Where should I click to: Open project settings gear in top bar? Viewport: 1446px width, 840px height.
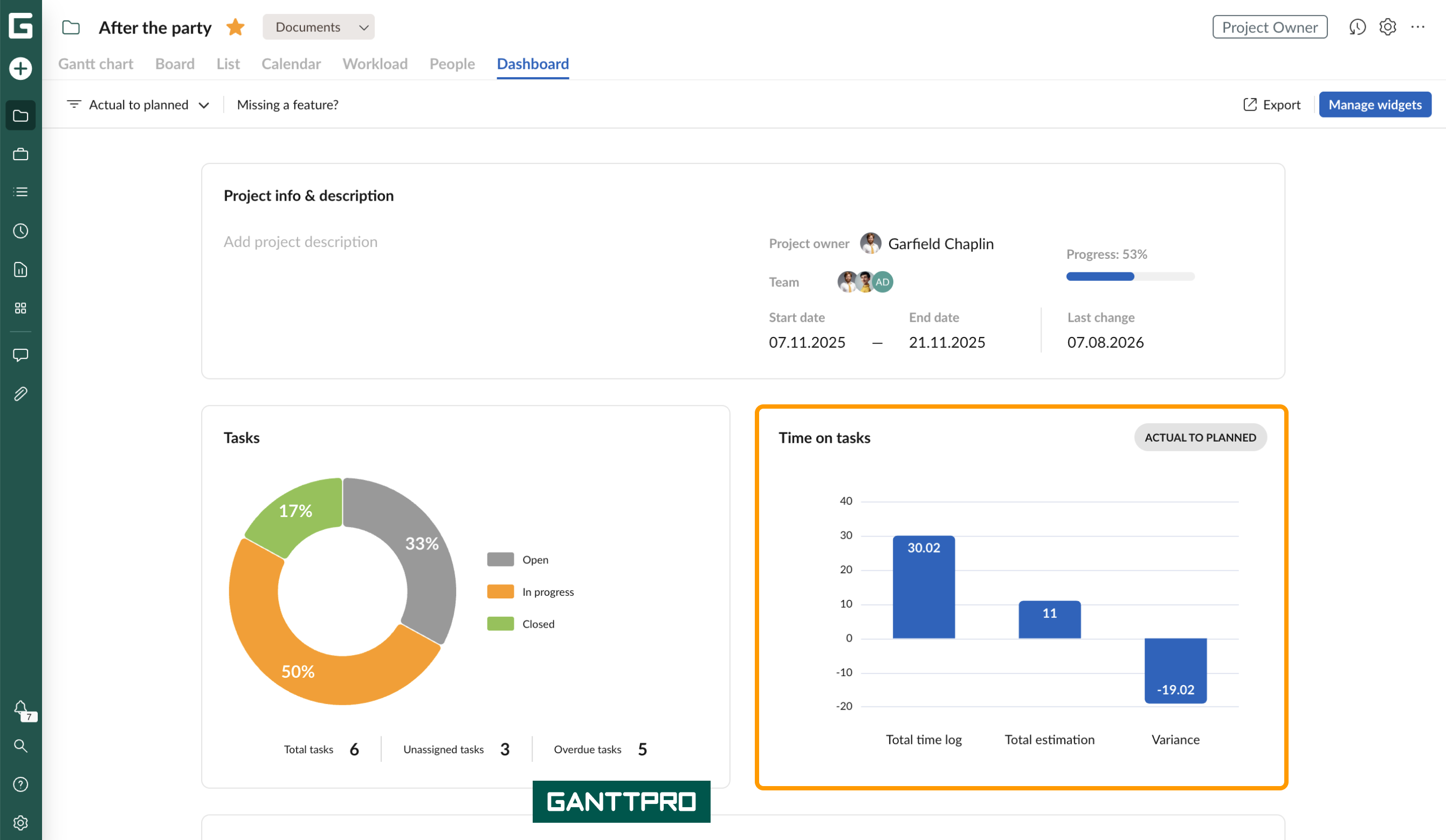coord(1387,27)
